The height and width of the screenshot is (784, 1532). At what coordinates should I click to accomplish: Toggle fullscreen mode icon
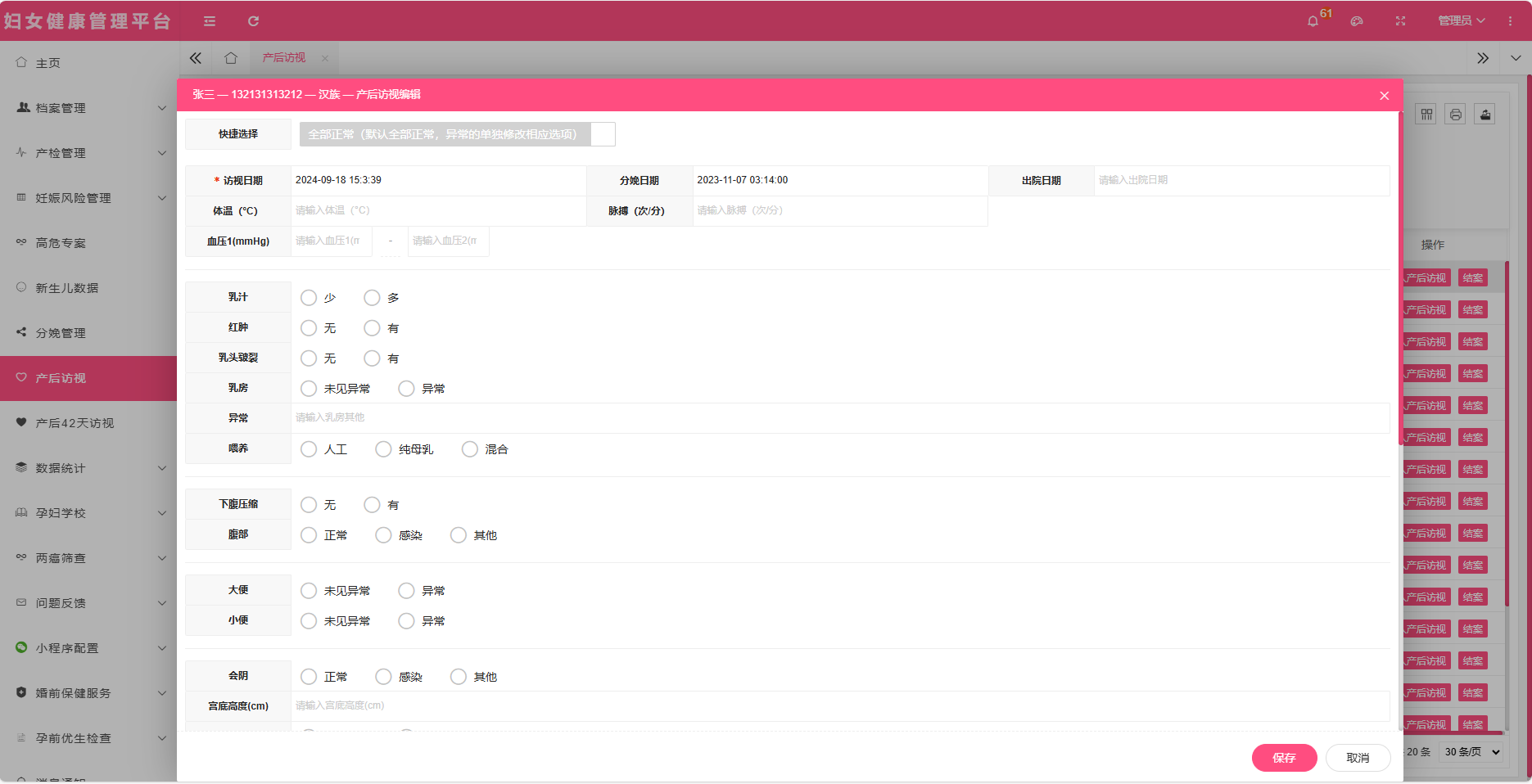(1400, 21)
